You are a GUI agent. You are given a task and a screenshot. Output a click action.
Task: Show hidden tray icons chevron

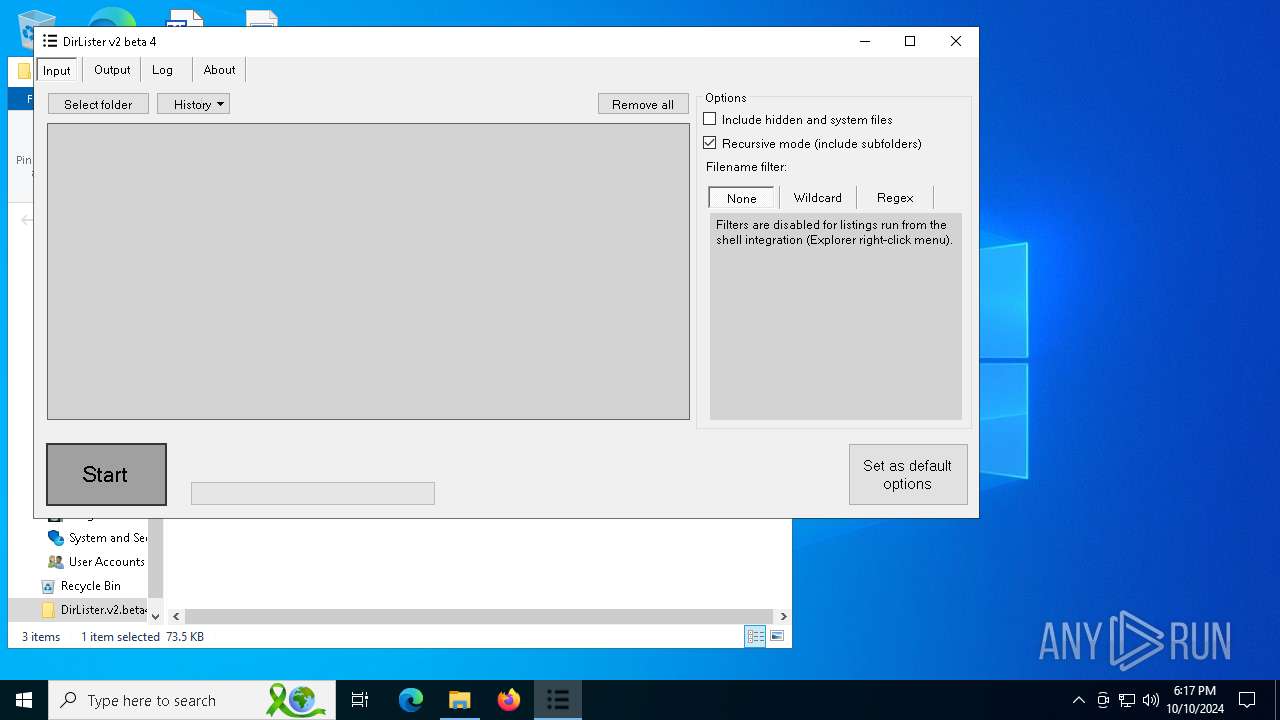1078,700
